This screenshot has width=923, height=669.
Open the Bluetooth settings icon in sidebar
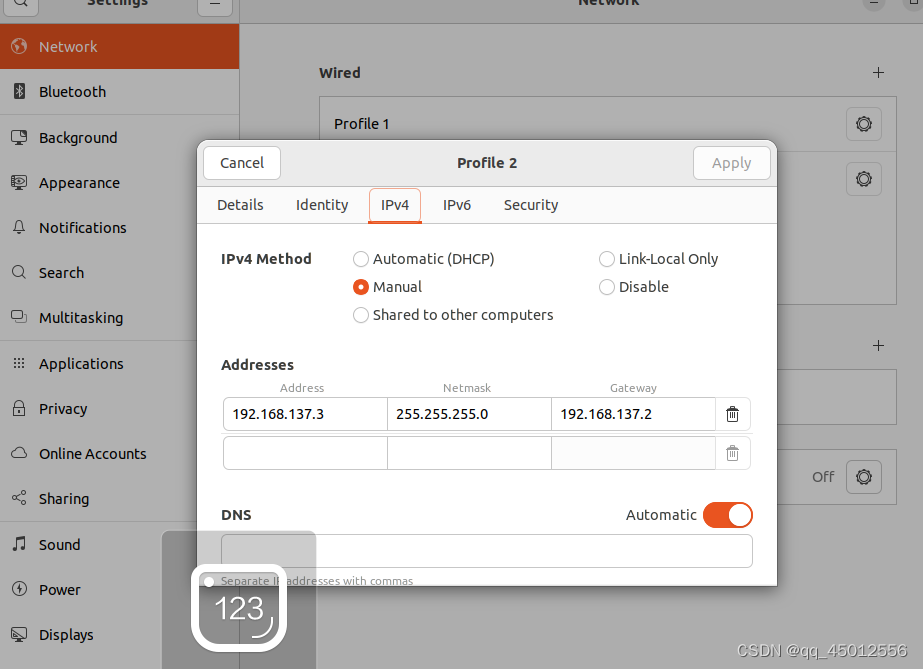click(18, 91)
